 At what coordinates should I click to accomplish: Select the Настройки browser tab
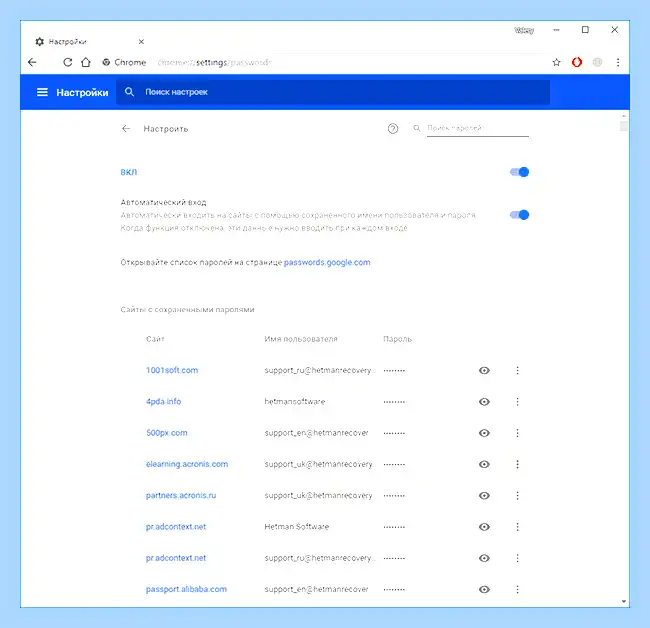tap(90, 41)
